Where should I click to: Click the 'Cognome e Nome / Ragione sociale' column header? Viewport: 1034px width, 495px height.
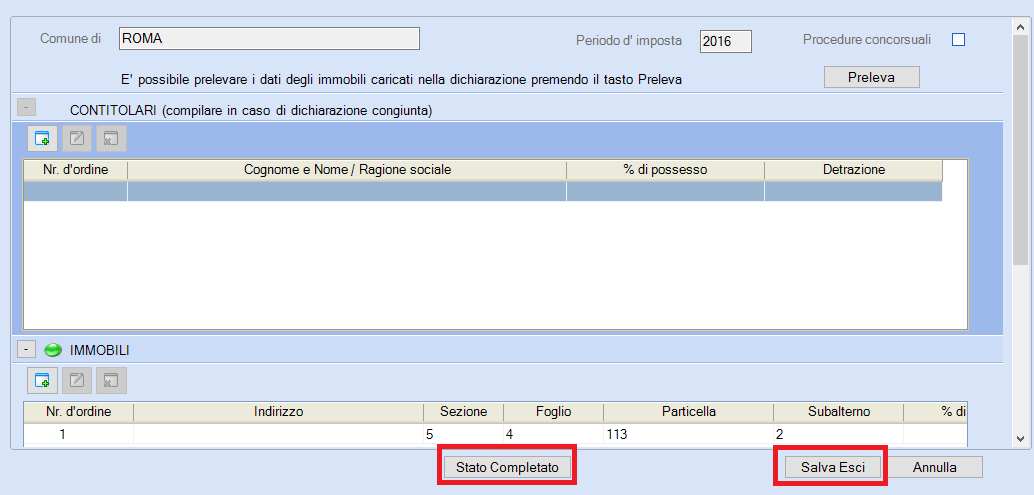(347, 170)
